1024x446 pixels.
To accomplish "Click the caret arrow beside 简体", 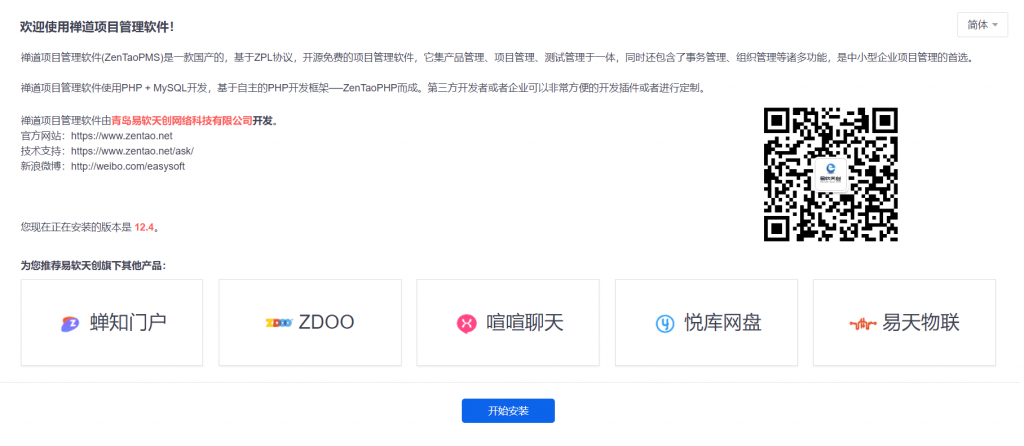I will [x=995, y=25].
